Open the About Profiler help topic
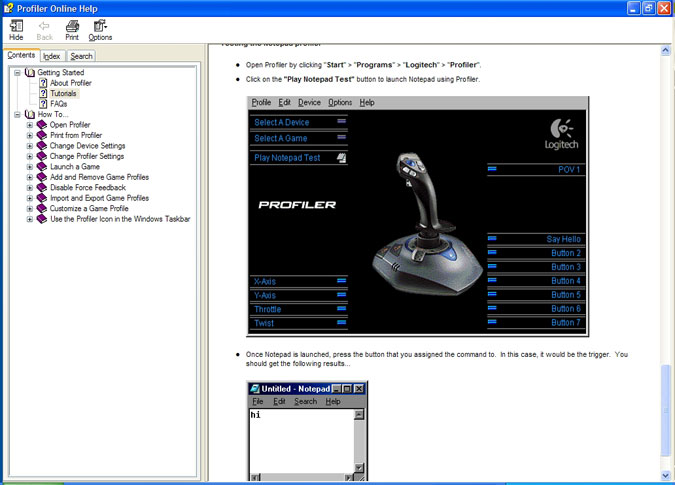The height and width of the screenshot is (485, 675). (x=71, y=83)
